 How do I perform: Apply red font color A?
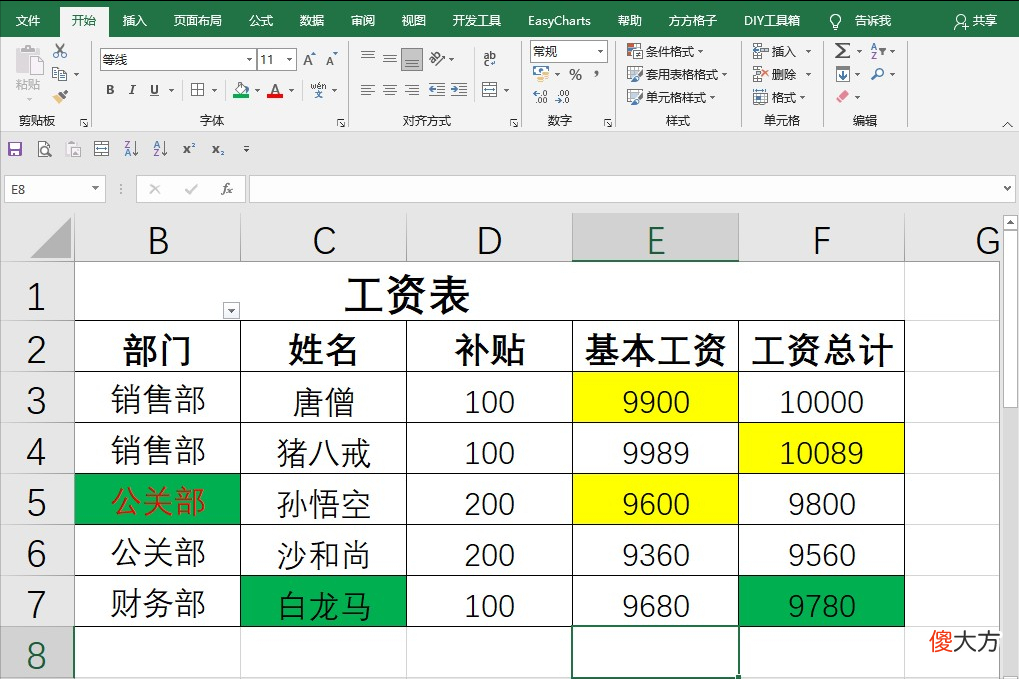(x=275, y=90)
